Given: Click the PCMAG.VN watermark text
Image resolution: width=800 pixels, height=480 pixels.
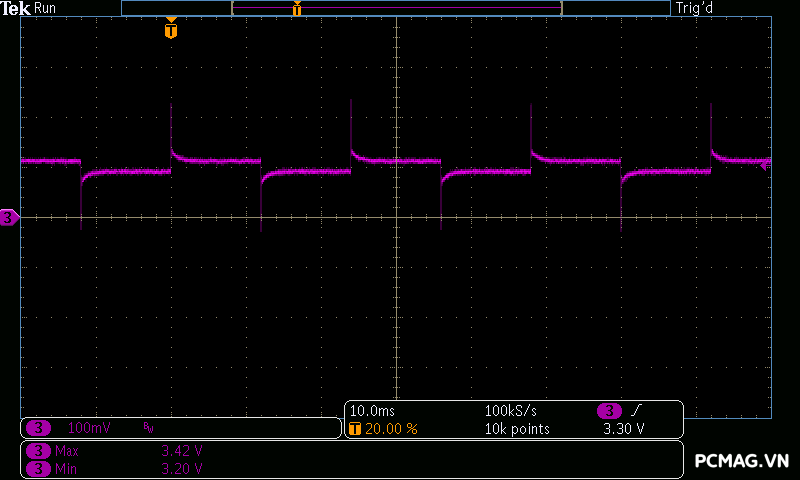Looking at the screenshot, I should point(742,461).
